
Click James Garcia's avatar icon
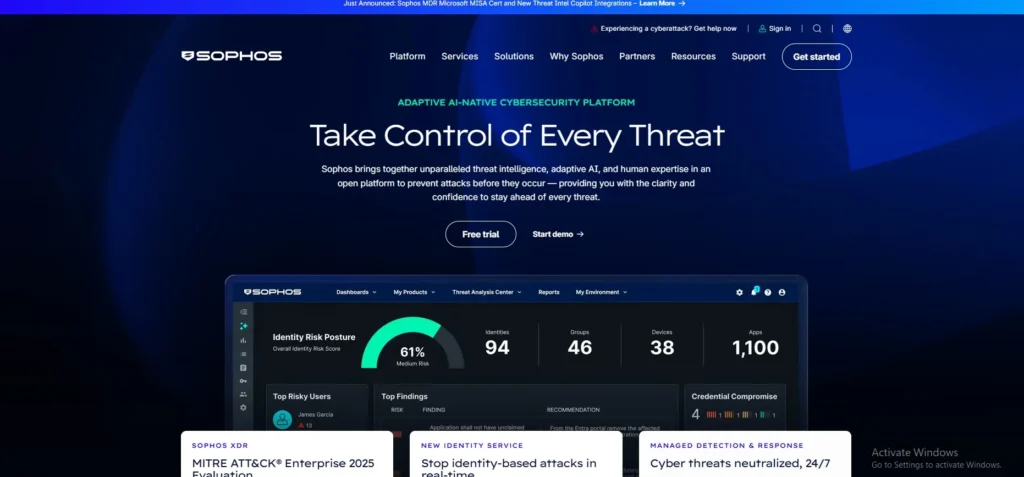[282, 419]
